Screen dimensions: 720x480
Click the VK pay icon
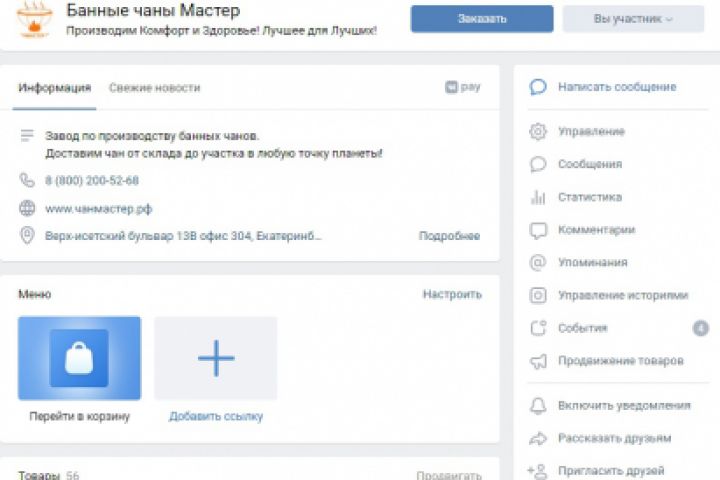(x=462, y=86)
